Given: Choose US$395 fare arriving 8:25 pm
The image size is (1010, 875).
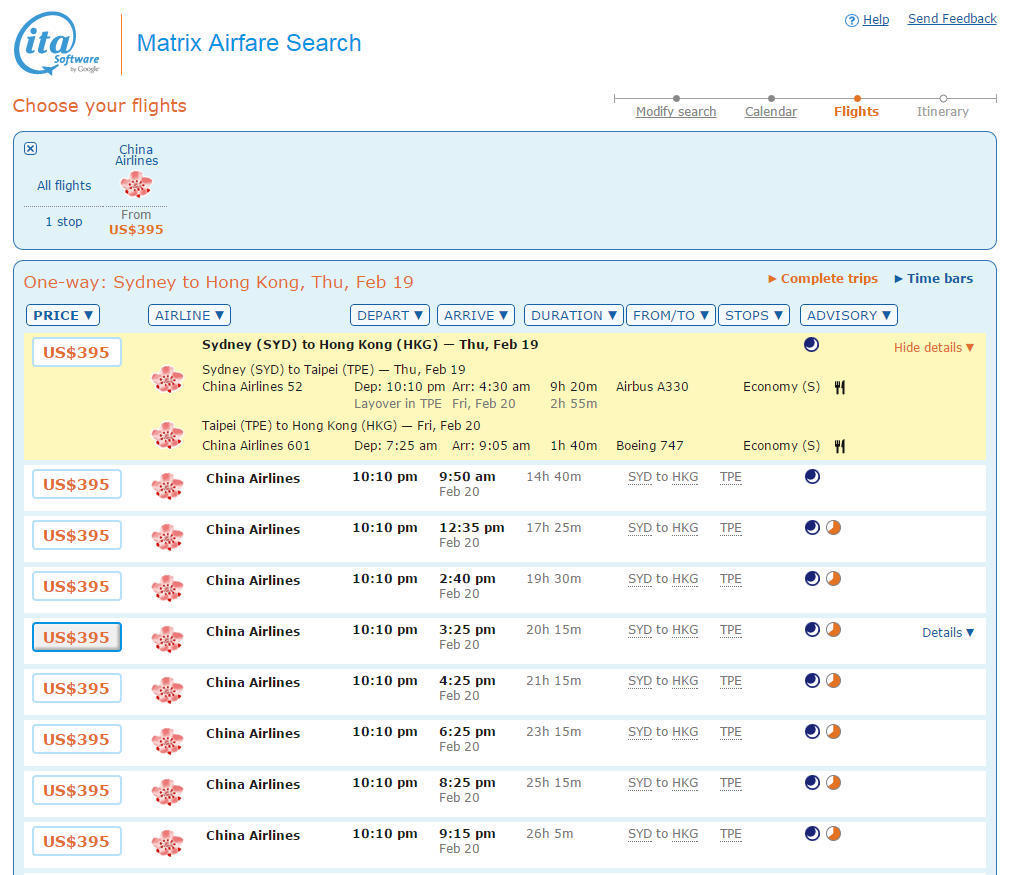Looking at the screenshot, I should (x=77, y=790).
